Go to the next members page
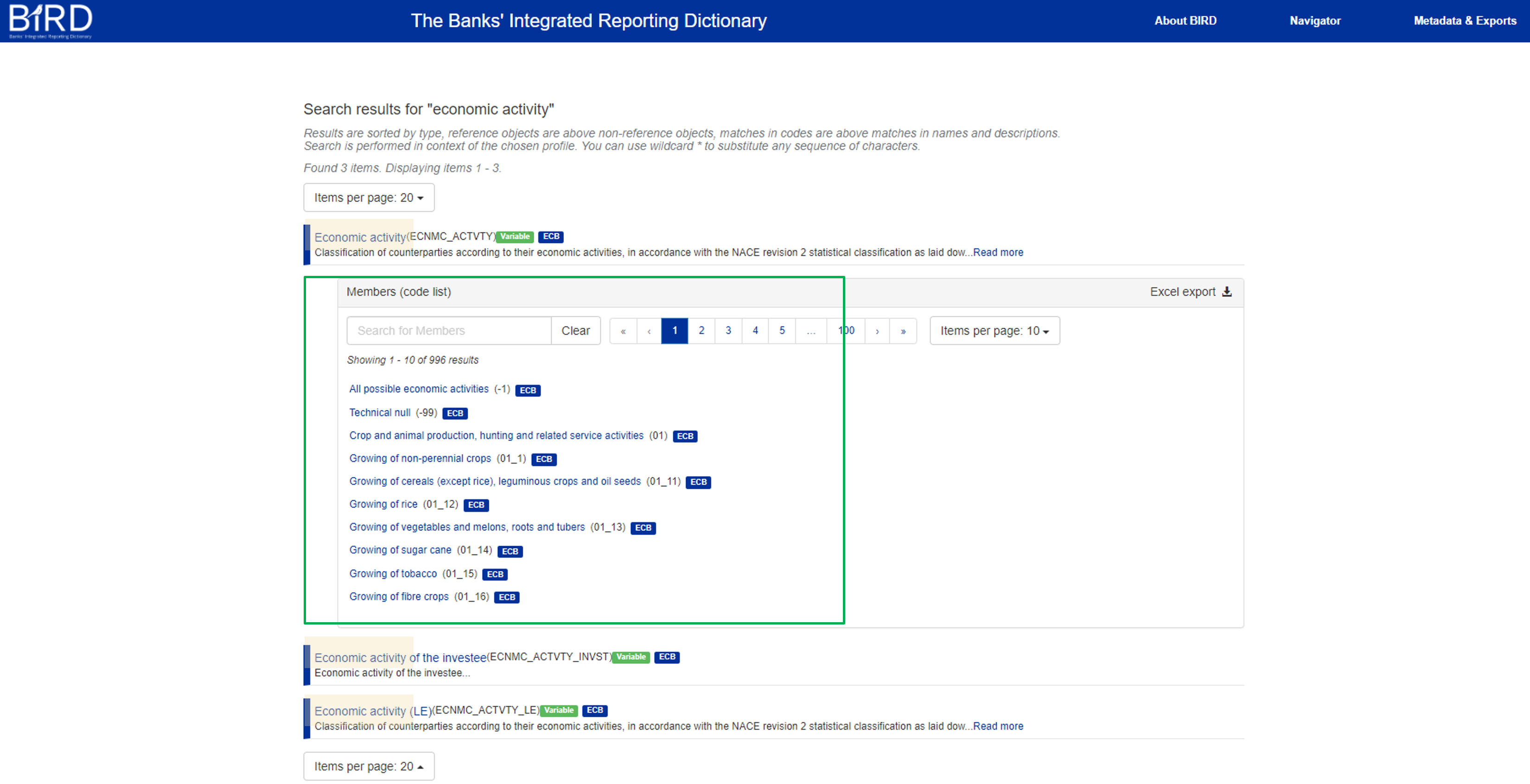 click(877, 331)
